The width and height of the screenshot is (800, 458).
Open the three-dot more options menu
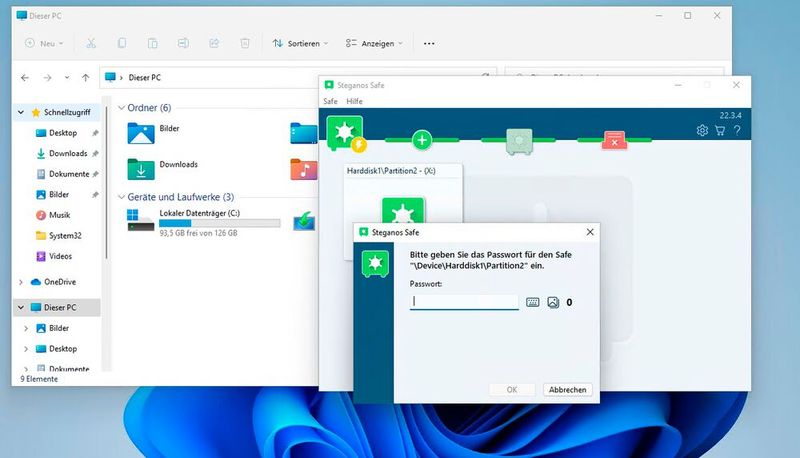point(429,43)
